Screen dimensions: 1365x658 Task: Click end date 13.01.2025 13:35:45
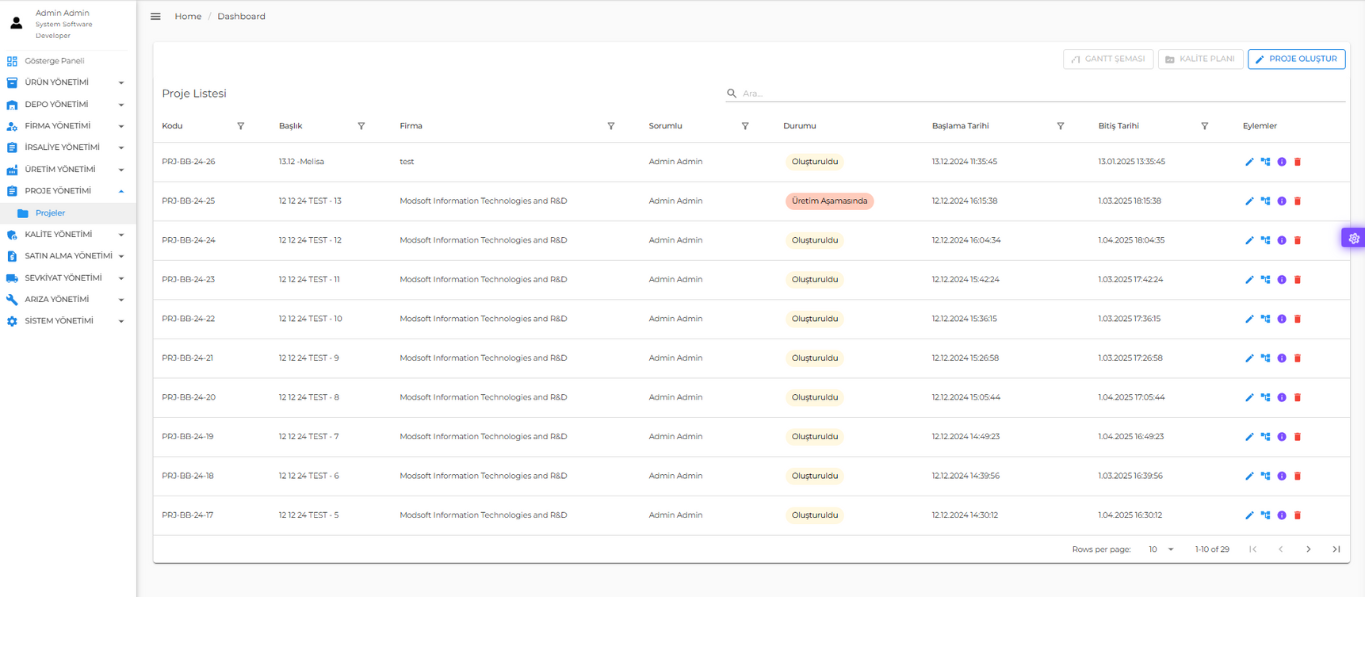(x=1131, y=162)
